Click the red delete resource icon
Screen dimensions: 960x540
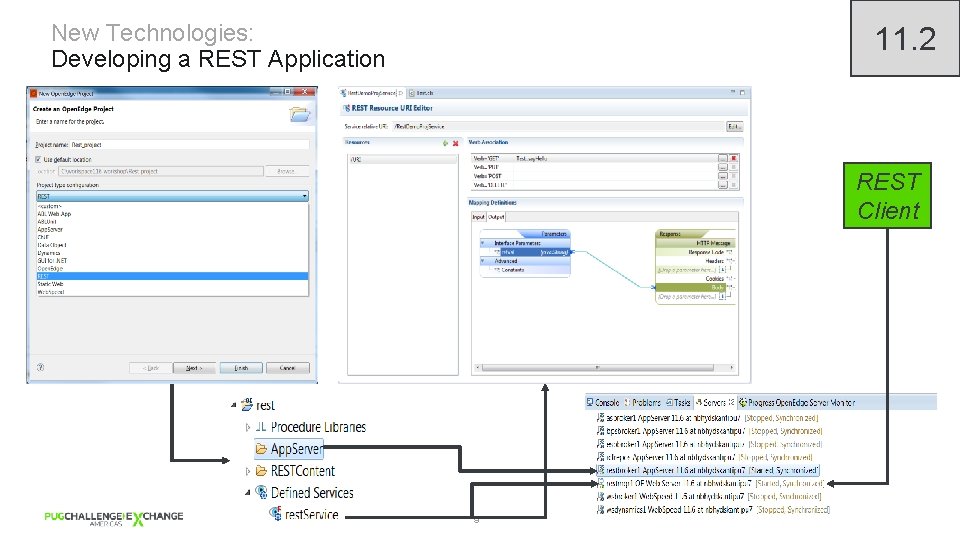456,143
